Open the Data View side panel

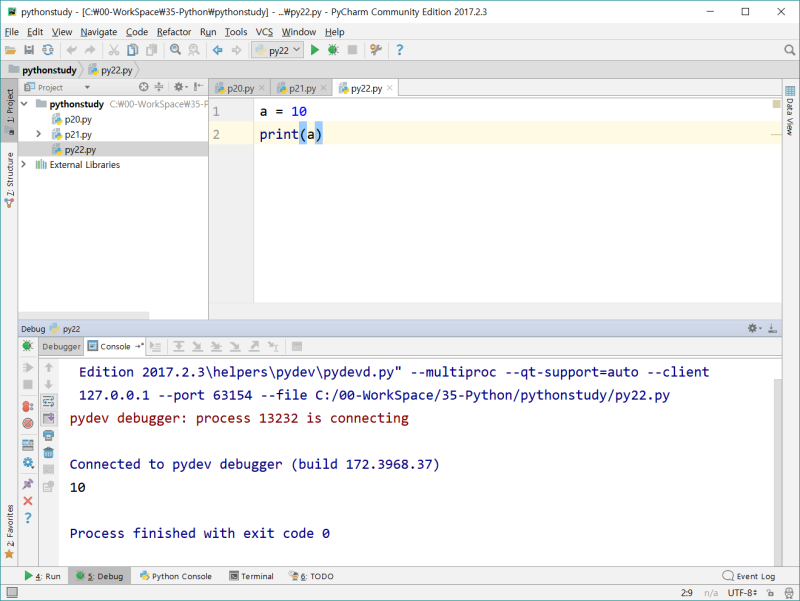click(x=790, y=111)
